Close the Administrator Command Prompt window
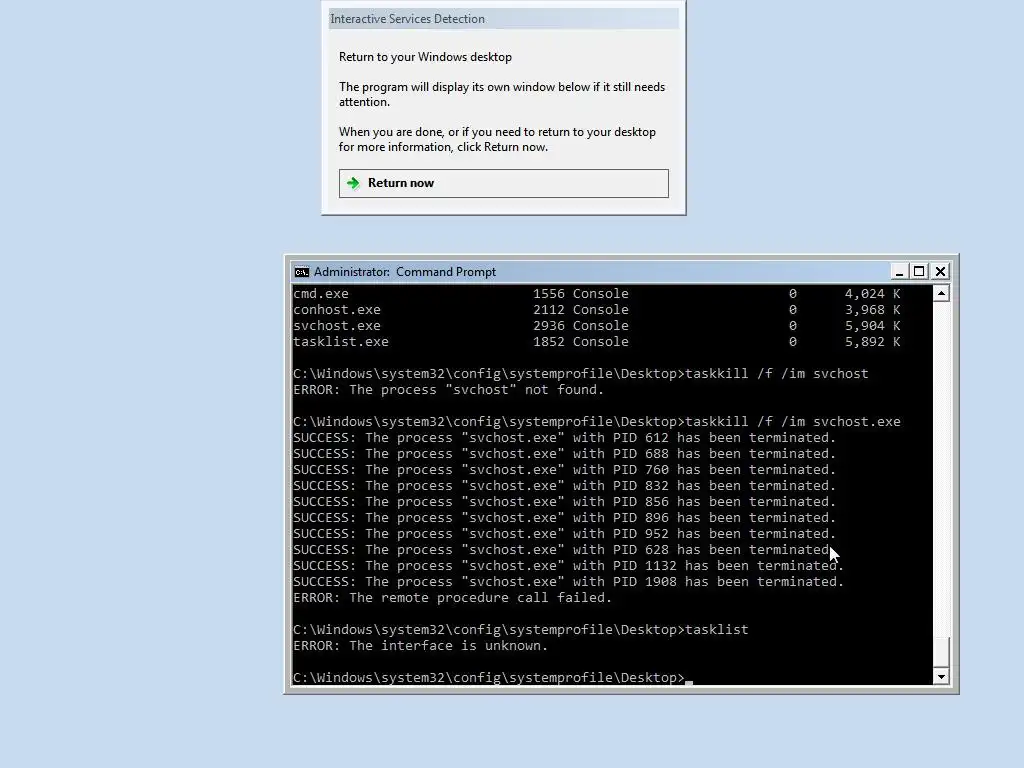This screenshot has height=768, width=1024. [940, 271]
